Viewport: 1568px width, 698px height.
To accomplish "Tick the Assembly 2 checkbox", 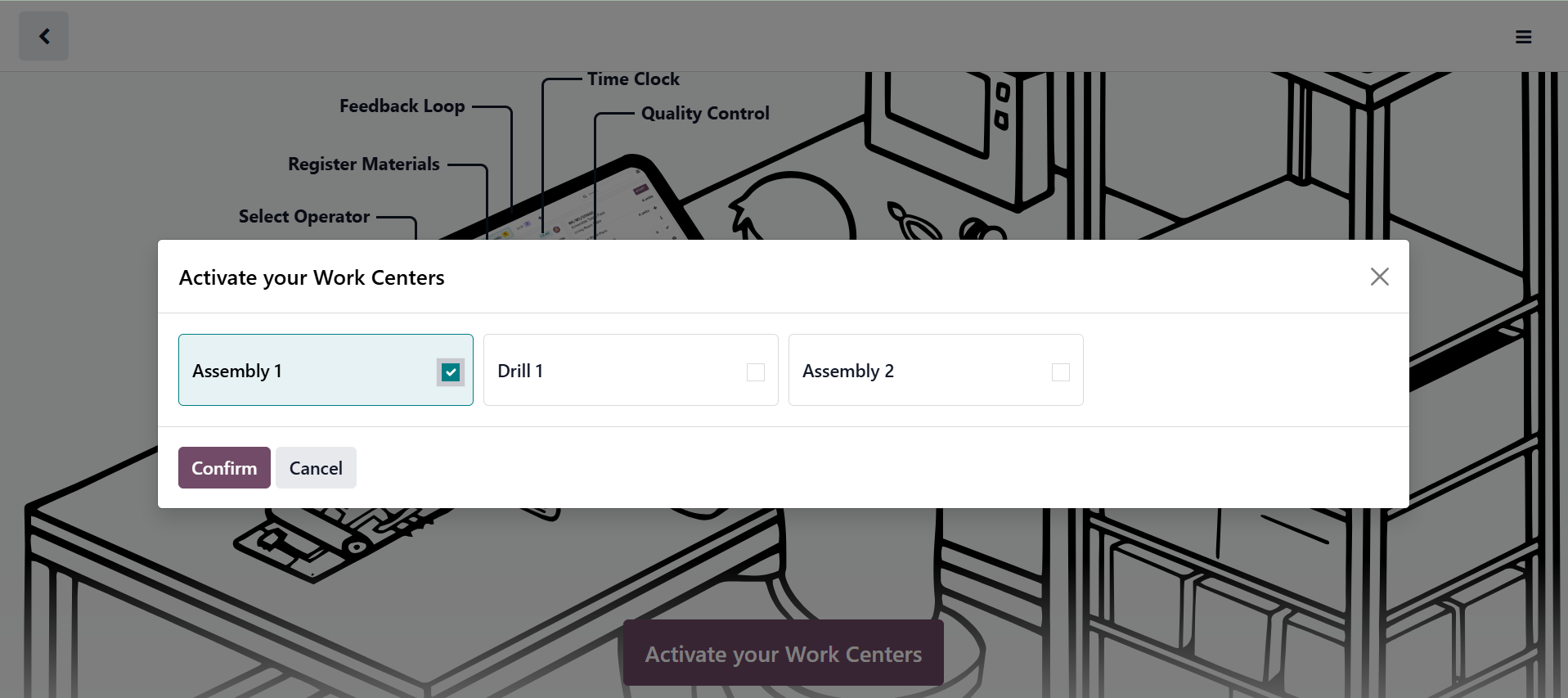I will point(1060,372).
